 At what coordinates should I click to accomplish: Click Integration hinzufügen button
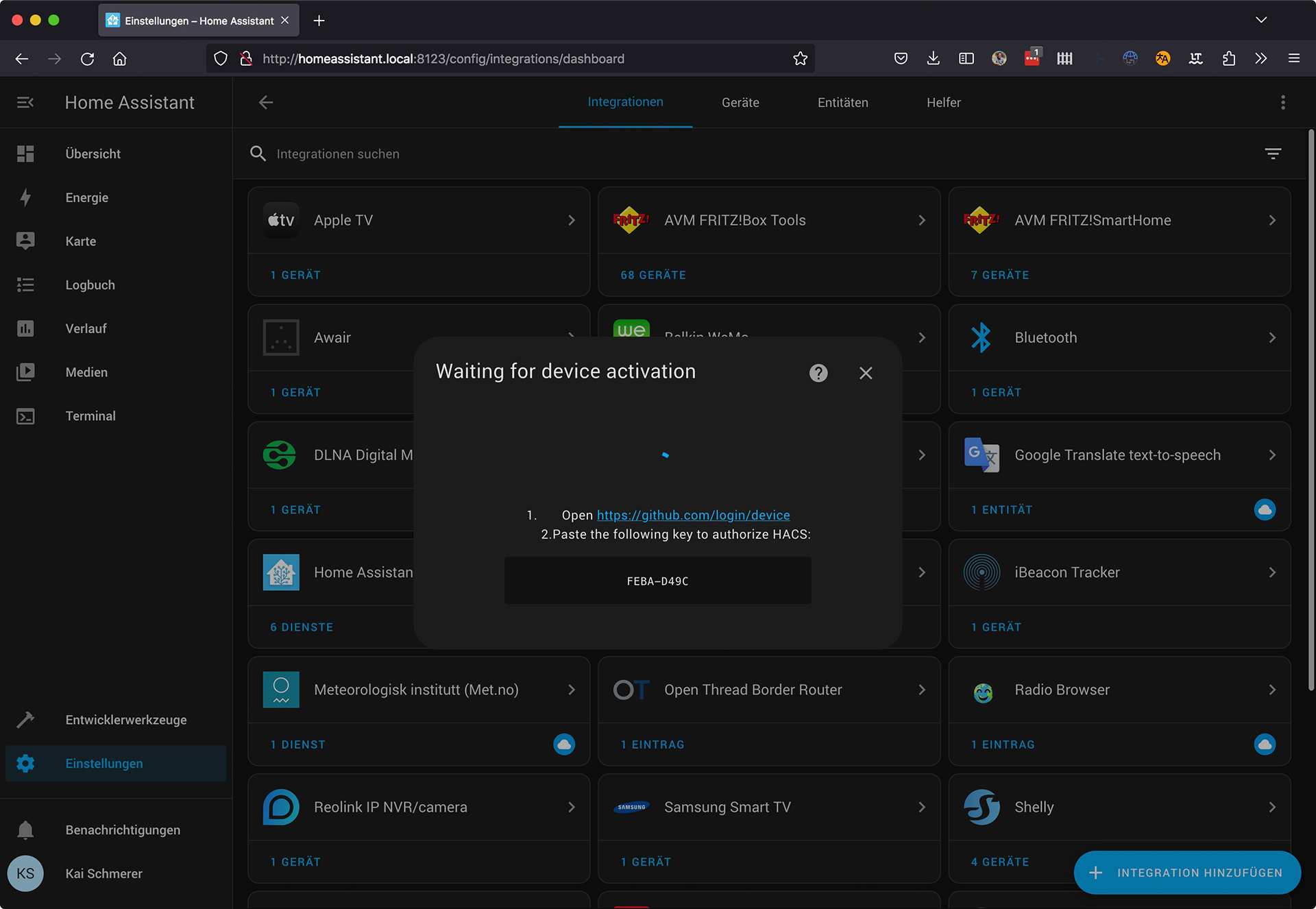coord(1187,873)
